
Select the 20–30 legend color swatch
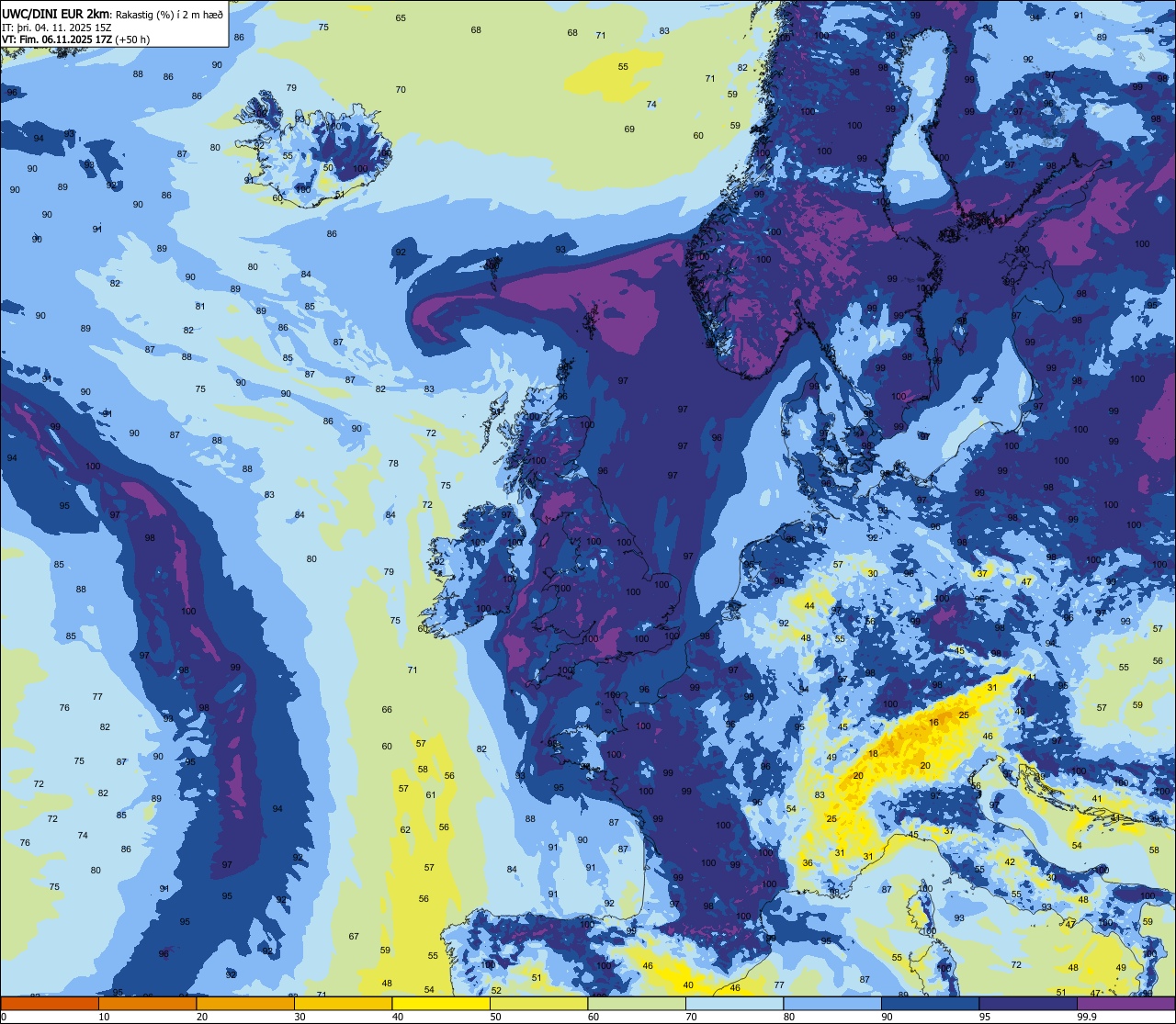pos(244,1003)
